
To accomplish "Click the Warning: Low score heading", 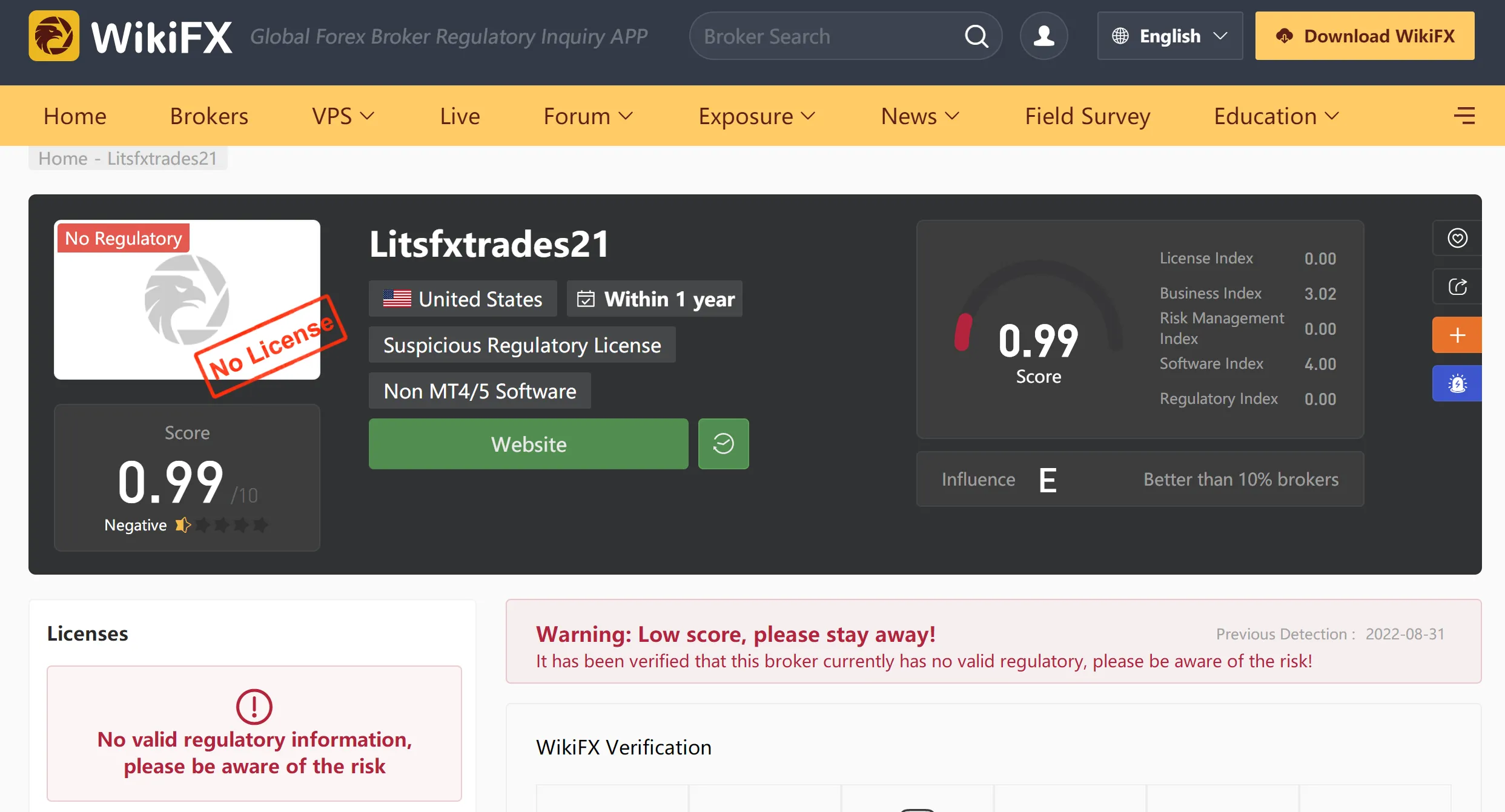I will 736,634.
